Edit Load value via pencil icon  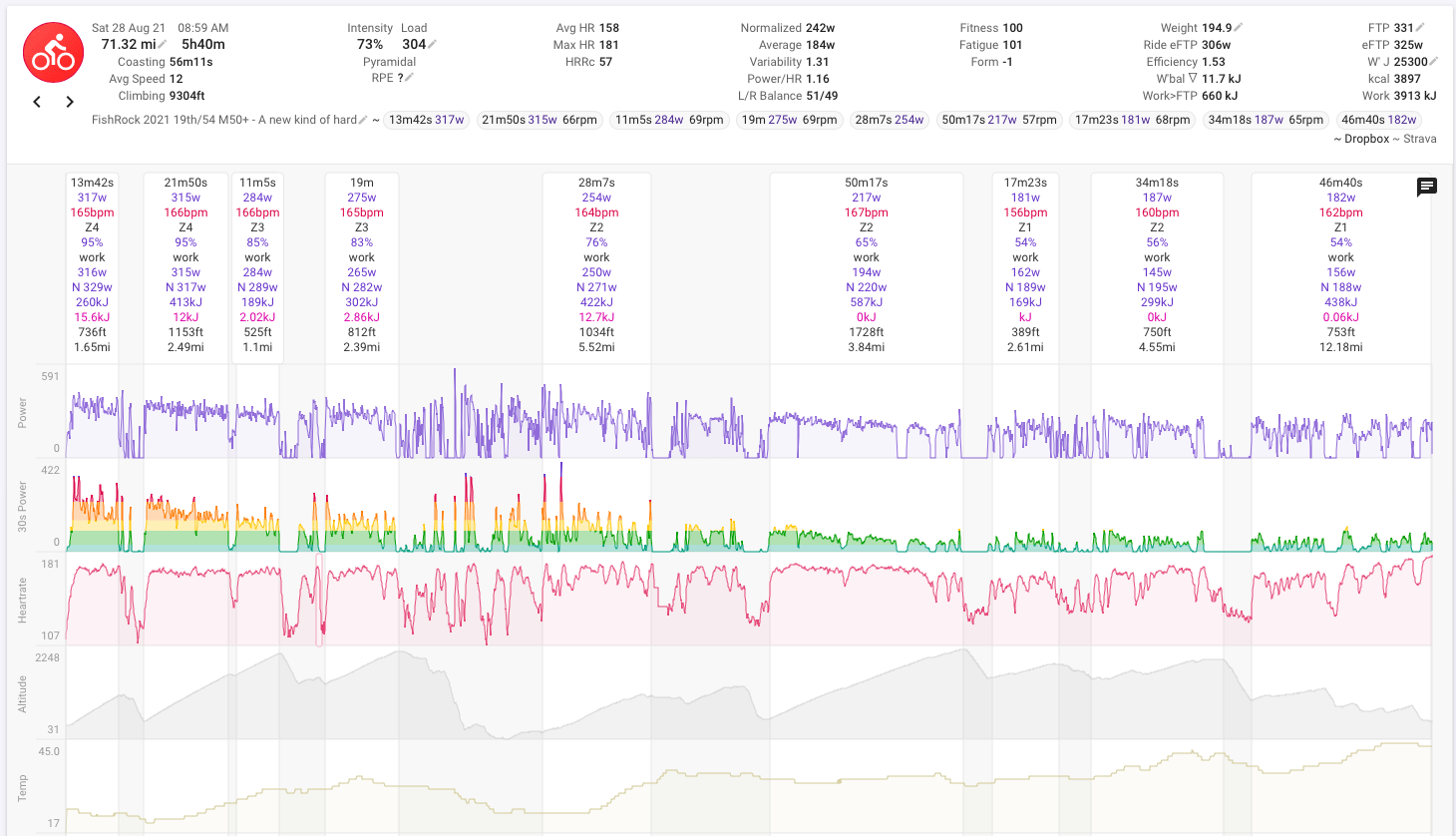(433, 45)
